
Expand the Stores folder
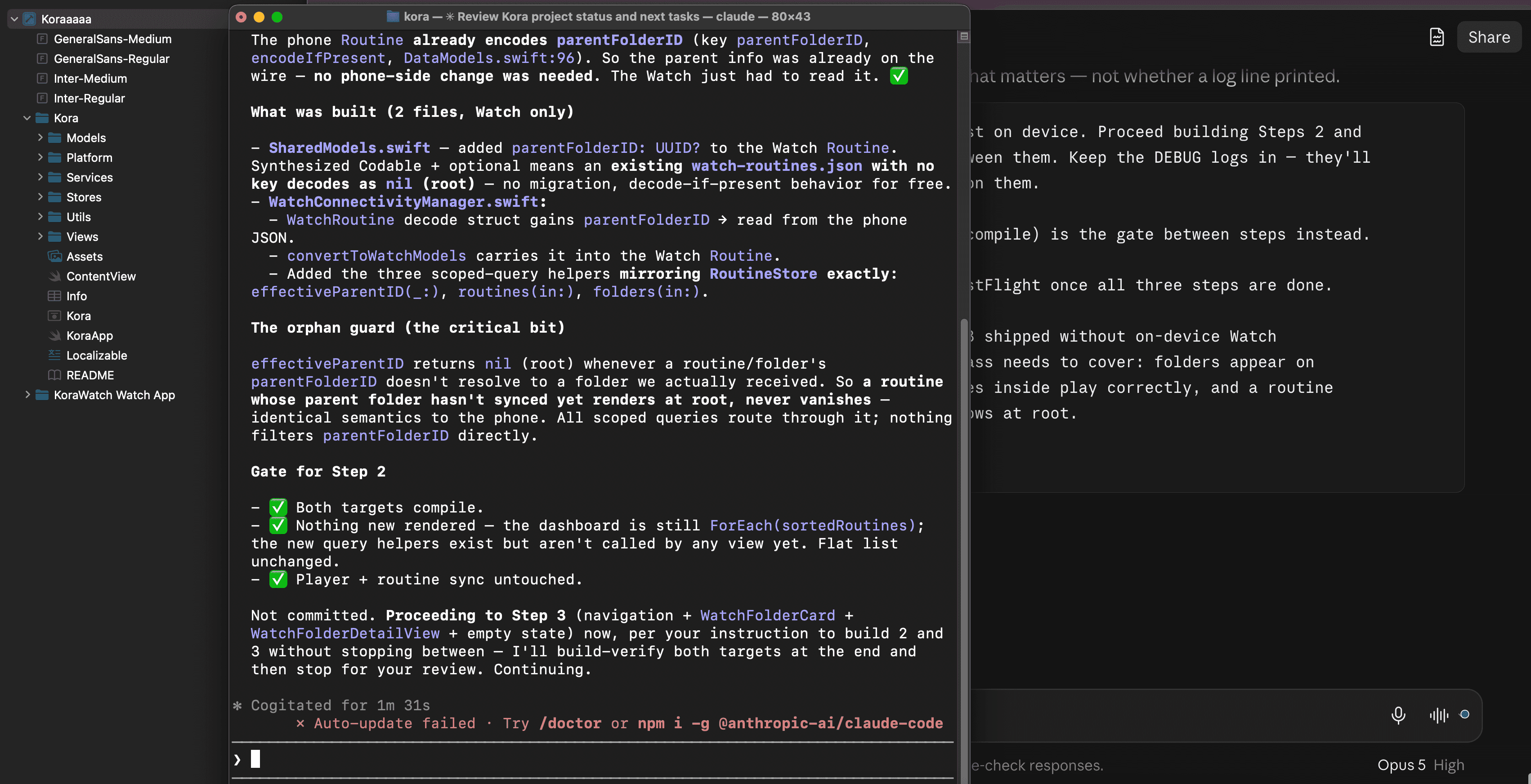pyautogui.click(x=40, y=197)
